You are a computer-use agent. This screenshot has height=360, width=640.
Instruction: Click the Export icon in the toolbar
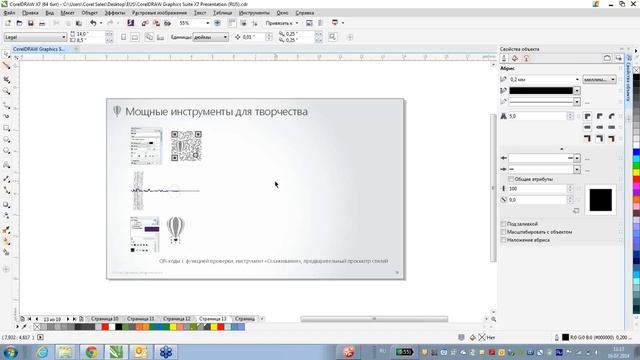pos(156,23)
